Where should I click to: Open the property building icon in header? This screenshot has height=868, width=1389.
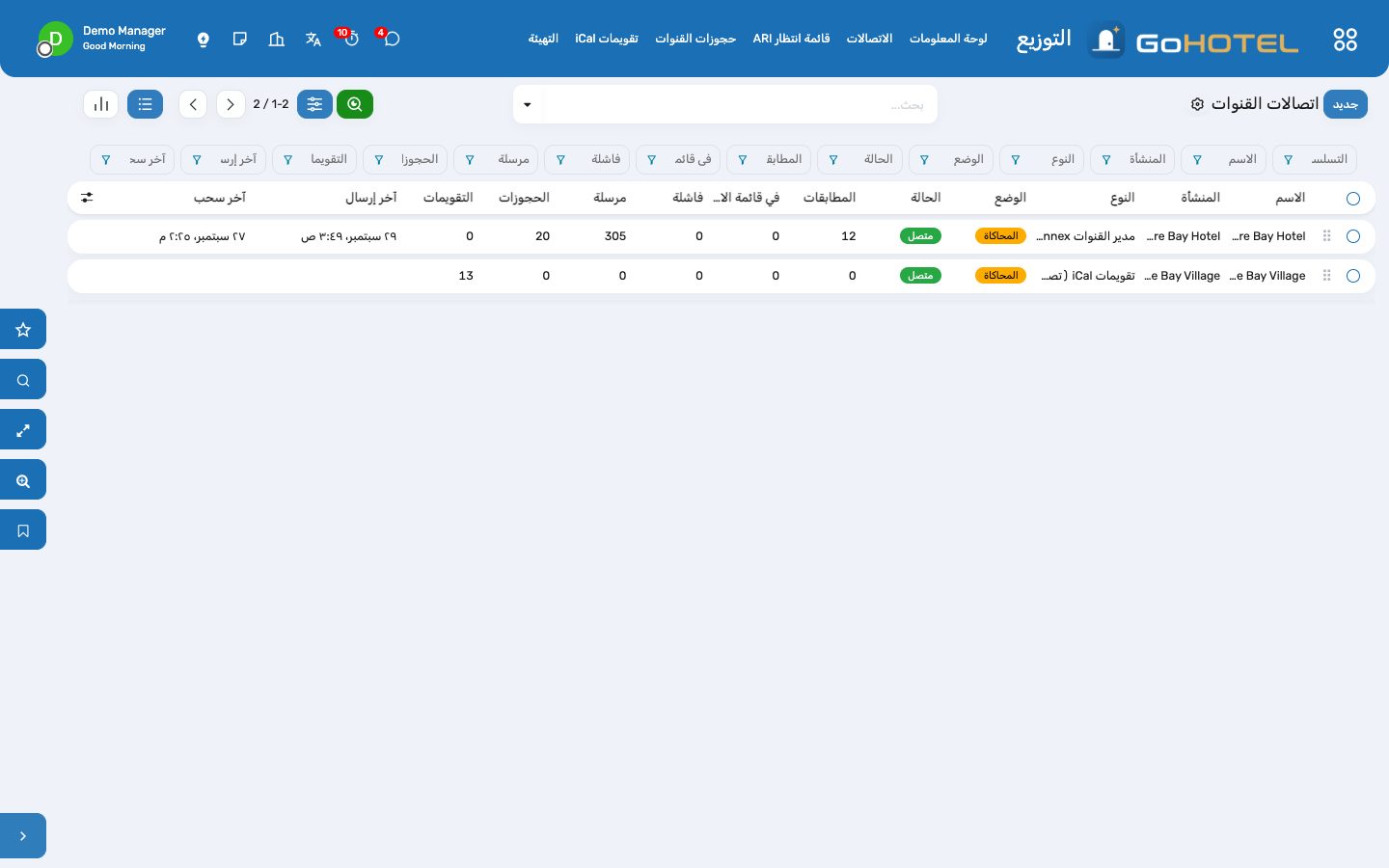[277, 39]
